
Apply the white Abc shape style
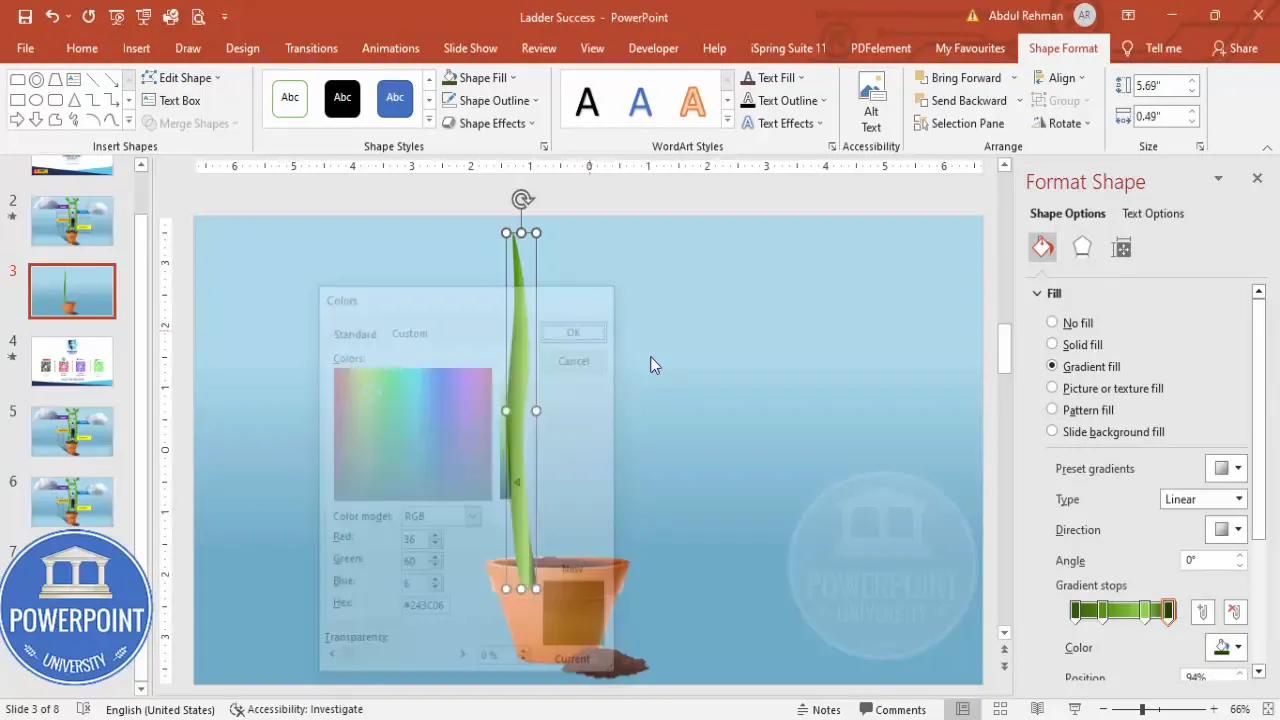click(x=290, y=98)
